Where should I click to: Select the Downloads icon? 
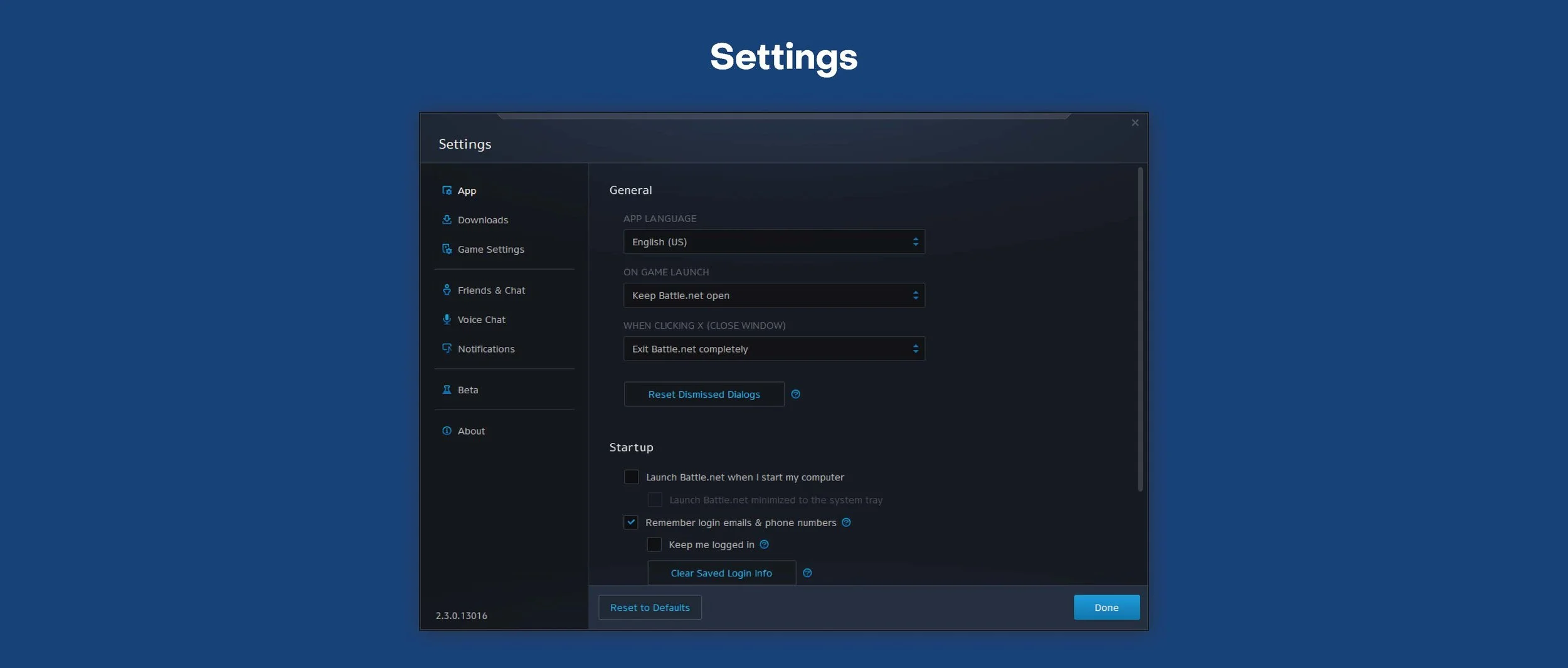[447, 220]
